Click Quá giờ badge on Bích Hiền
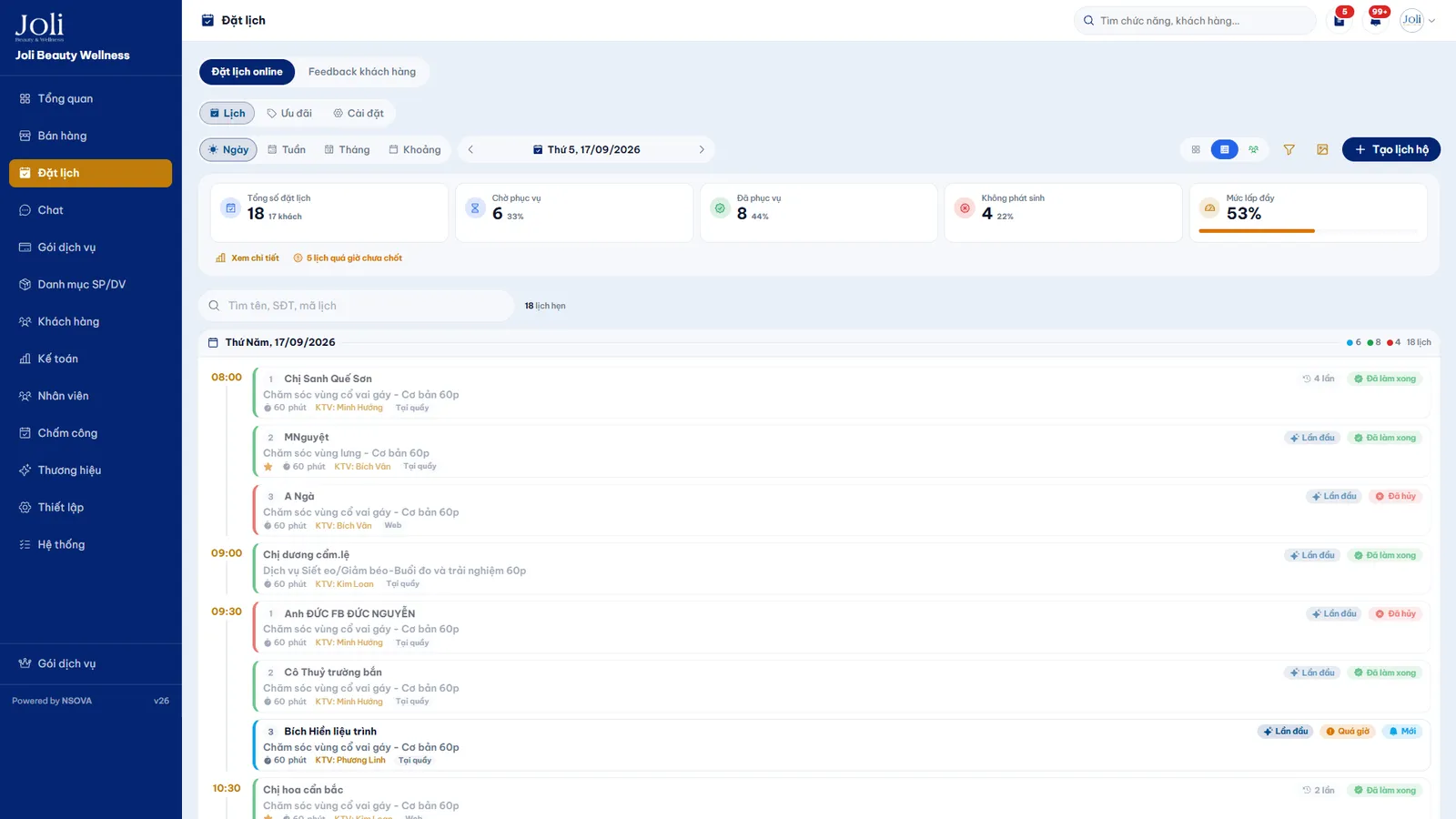1456x819 pixels. point(1348,732)
